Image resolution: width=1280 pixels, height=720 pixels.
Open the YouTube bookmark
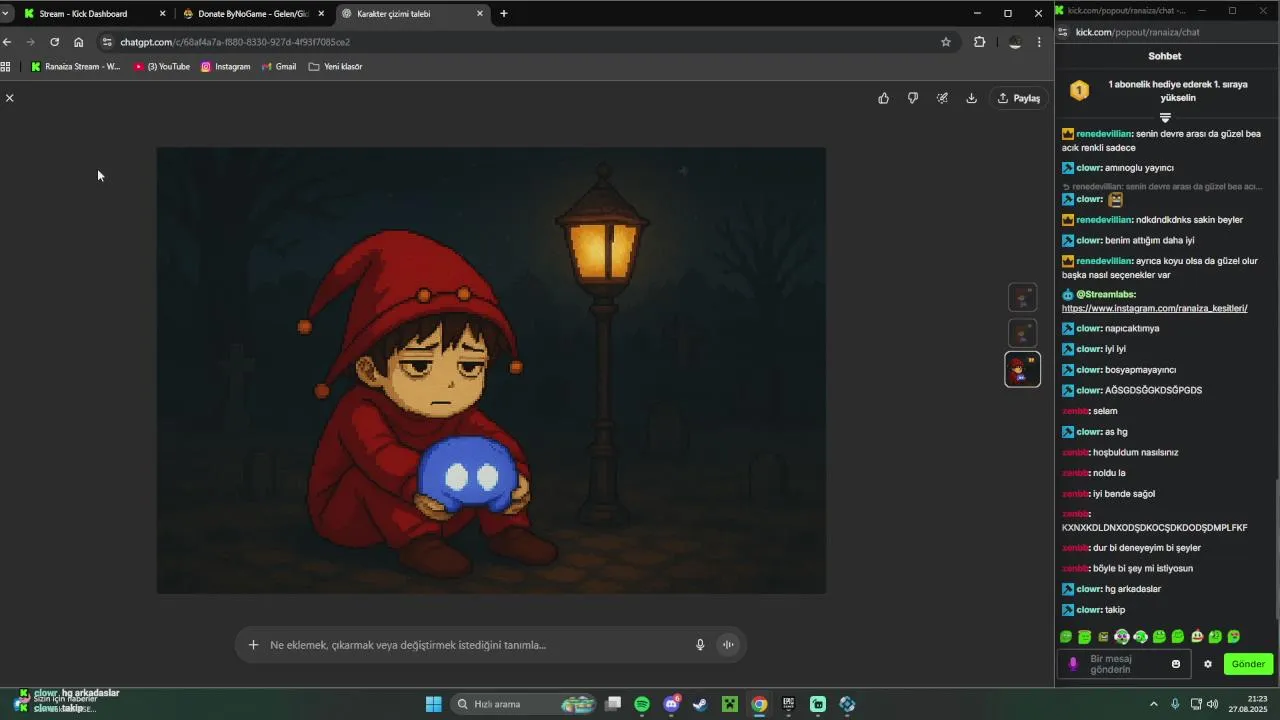[161, 67]
